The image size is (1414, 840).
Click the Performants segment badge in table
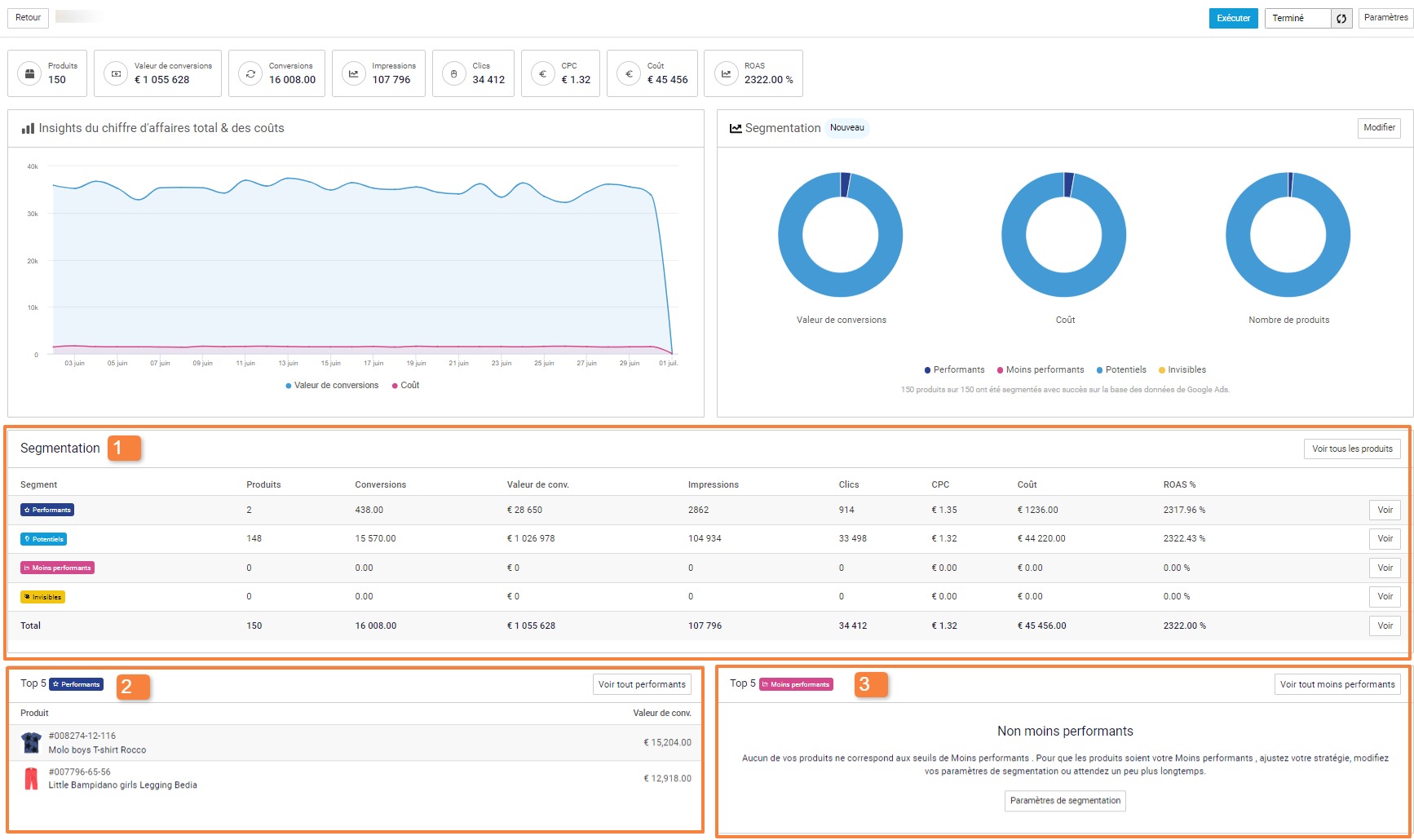click(x=47, y=510)
